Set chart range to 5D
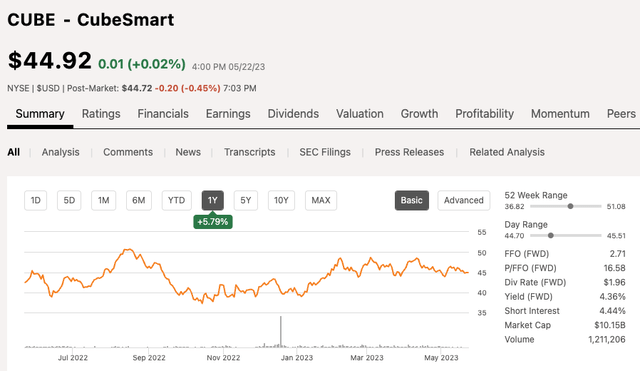This screenshot has width=640, height=371. (69, 200)
